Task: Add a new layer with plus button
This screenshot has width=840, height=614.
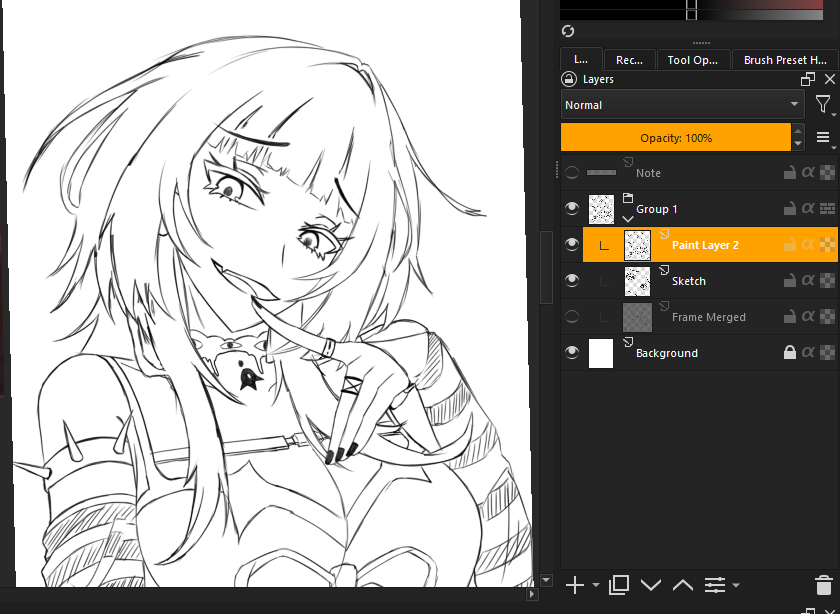Action: click(x=575, y=585)
